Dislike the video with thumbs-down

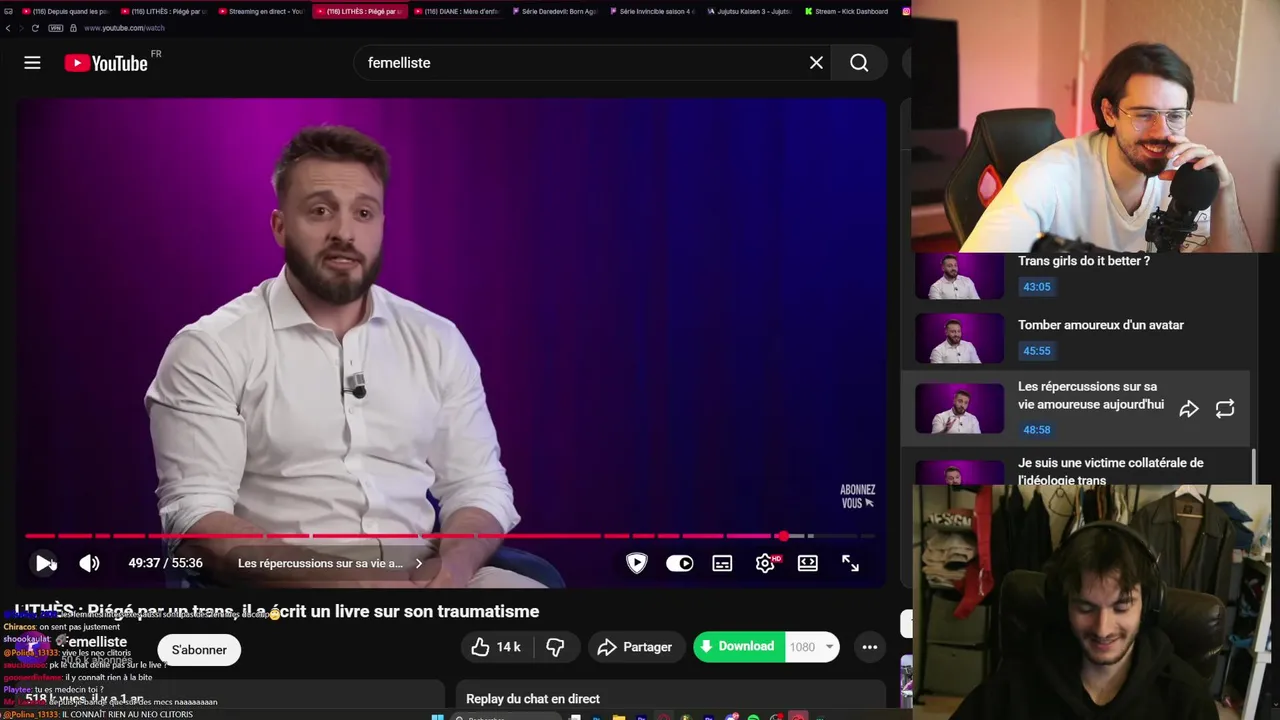point(556,647)
